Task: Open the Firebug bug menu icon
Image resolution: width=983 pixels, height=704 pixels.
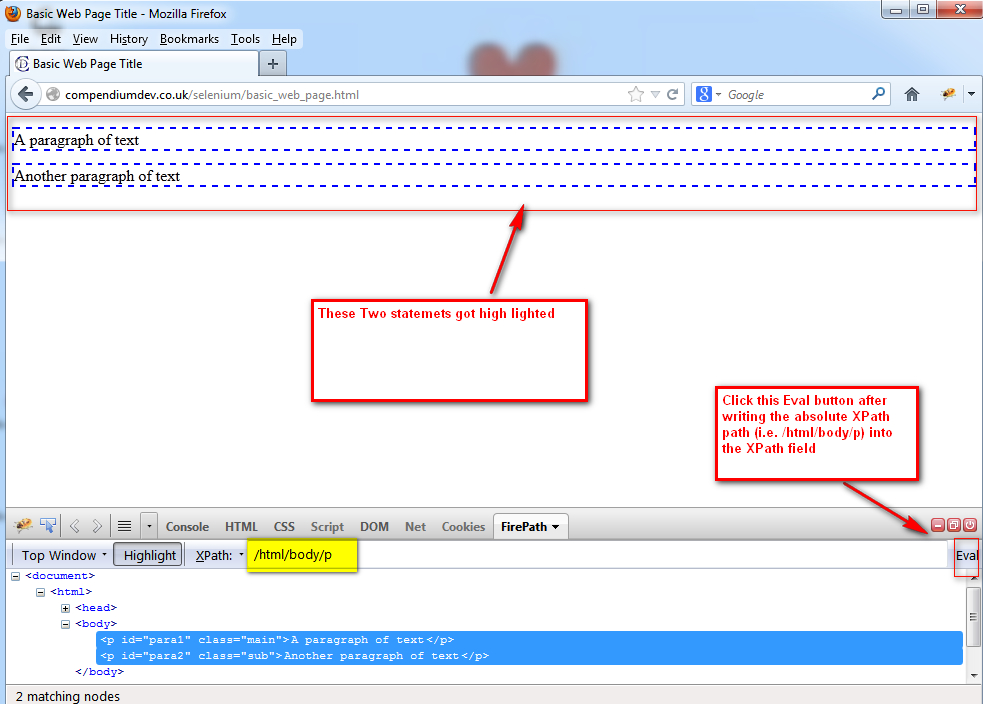Action: [23, 524]
